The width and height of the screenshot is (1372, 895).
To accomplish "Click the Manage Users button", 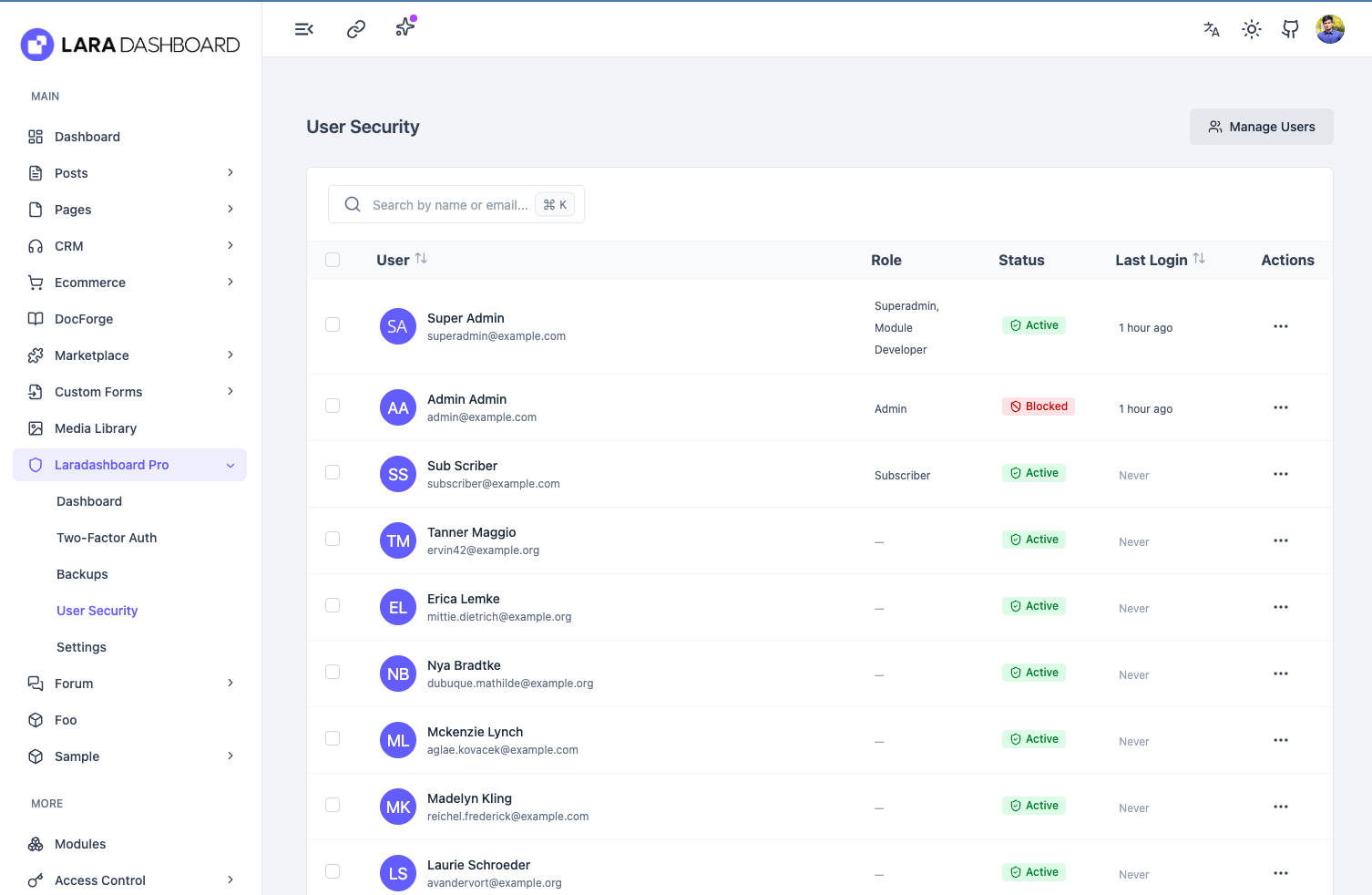I will 1261,127.
